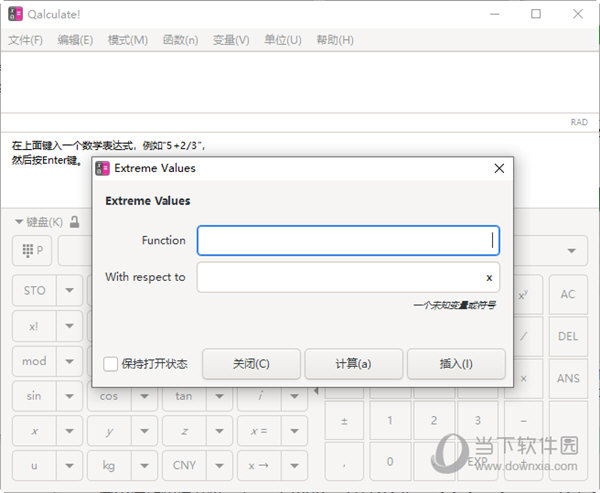
Task: Open the 文件(F) menu
Action: click(x=25, y=40)
